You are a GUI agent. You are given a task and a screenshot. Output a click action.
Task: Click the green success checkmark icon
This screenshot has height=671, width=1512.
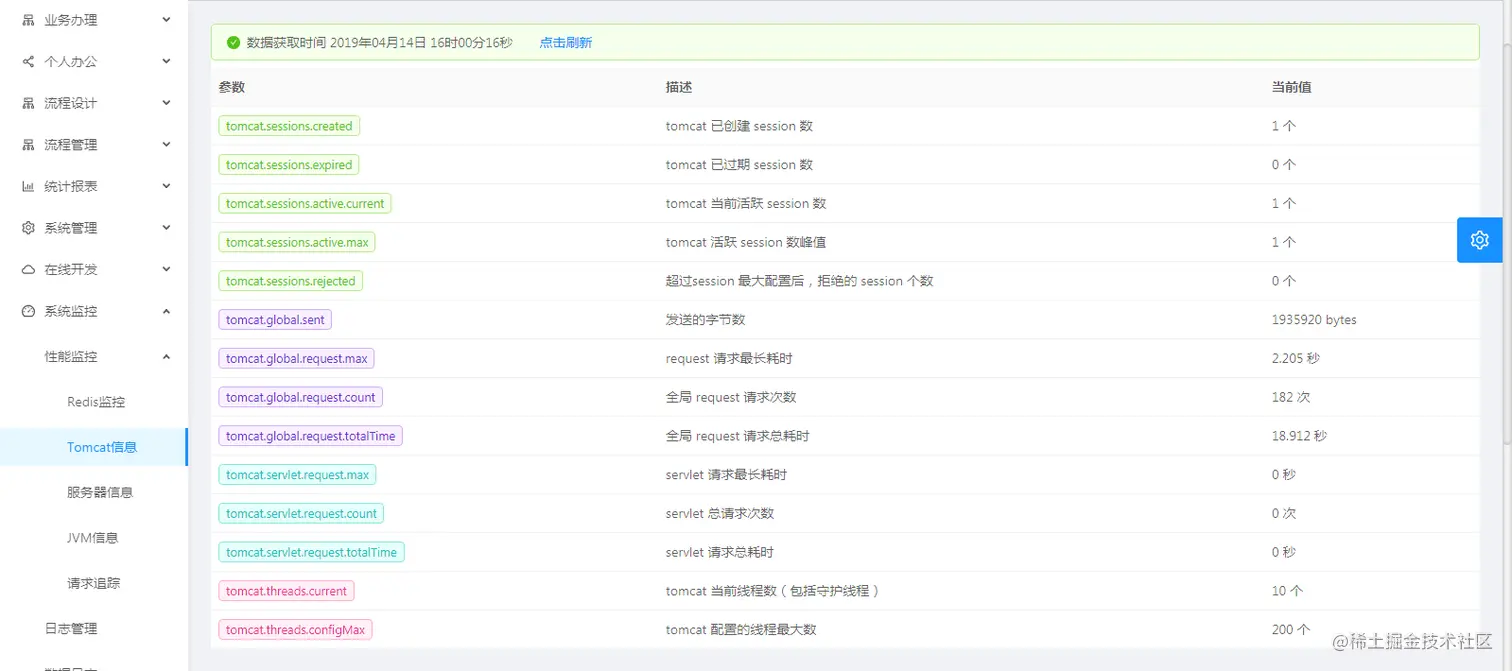(x=232, y=42)
